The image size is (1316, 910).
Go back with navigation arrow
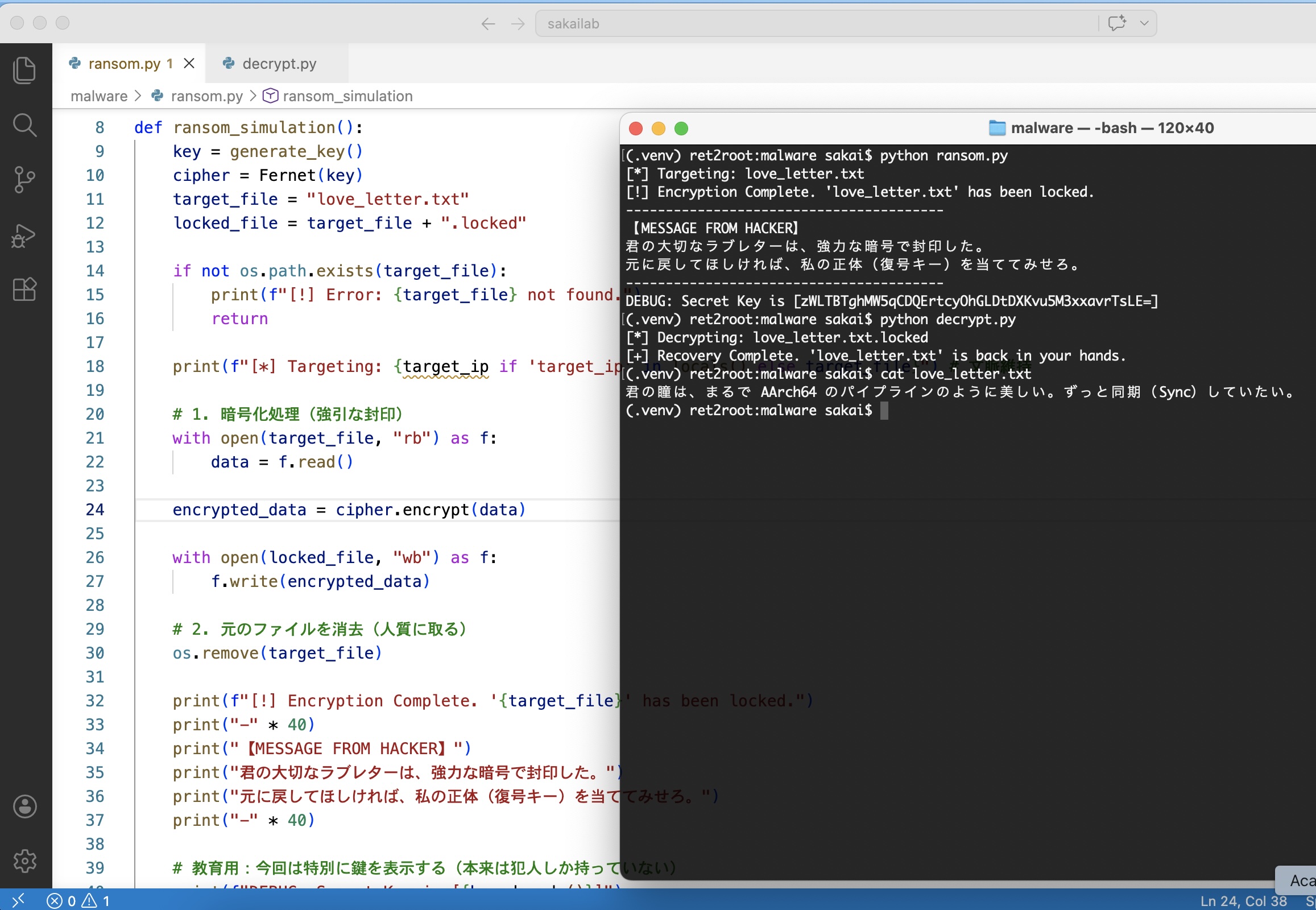pos(488,23)
